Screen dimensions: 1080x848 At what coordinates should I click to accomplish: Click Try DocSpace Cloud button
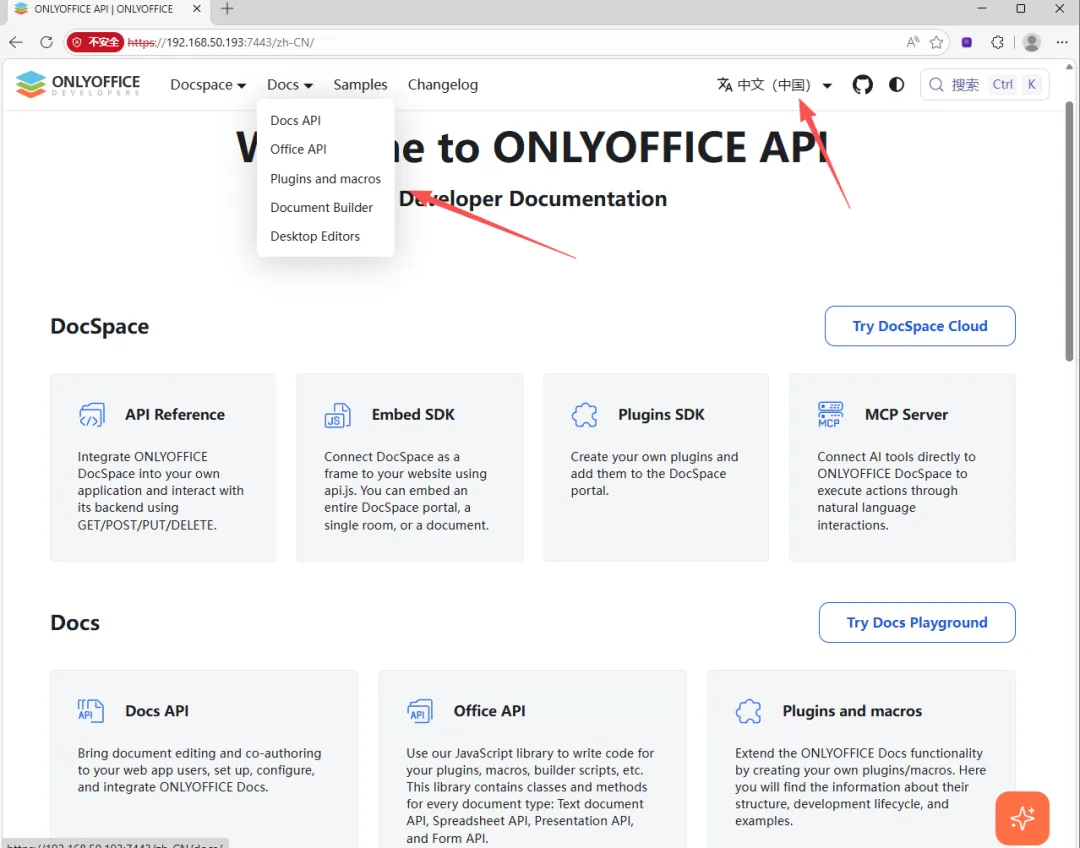[920, 326]
